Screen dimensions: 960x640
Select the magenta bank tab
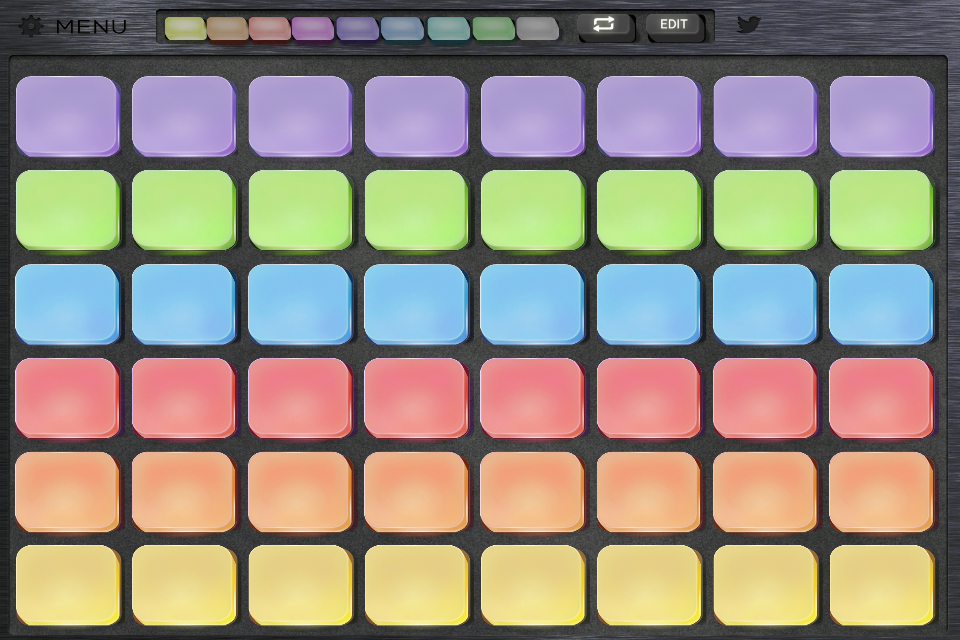313,29
